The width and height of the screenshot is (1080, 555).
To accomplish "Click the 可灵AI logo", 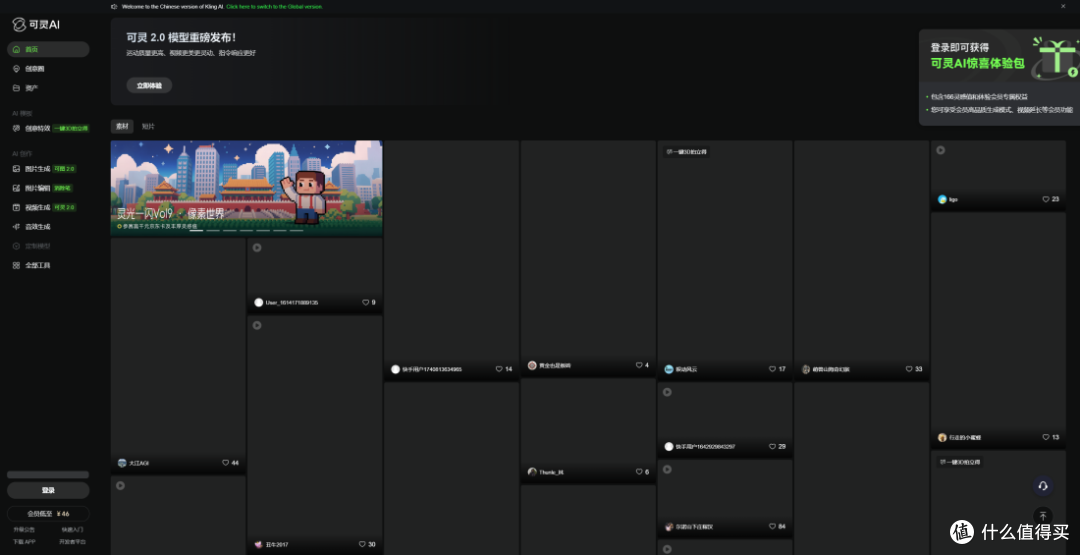I will click(37, 25).
